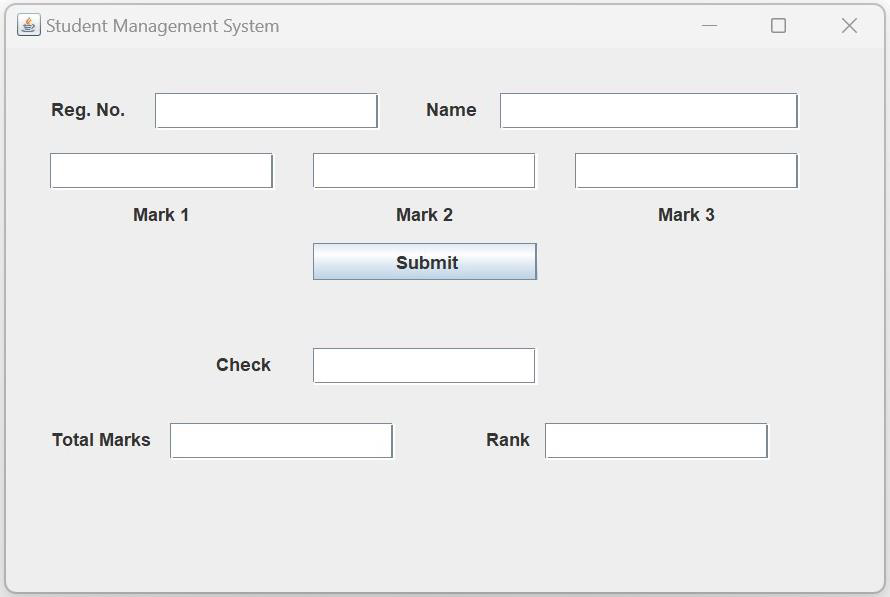This screenshot has height=597, width=890.
Task: Select the Mark 2 input box
Action: pyautogui.click(x=424, y=170)
